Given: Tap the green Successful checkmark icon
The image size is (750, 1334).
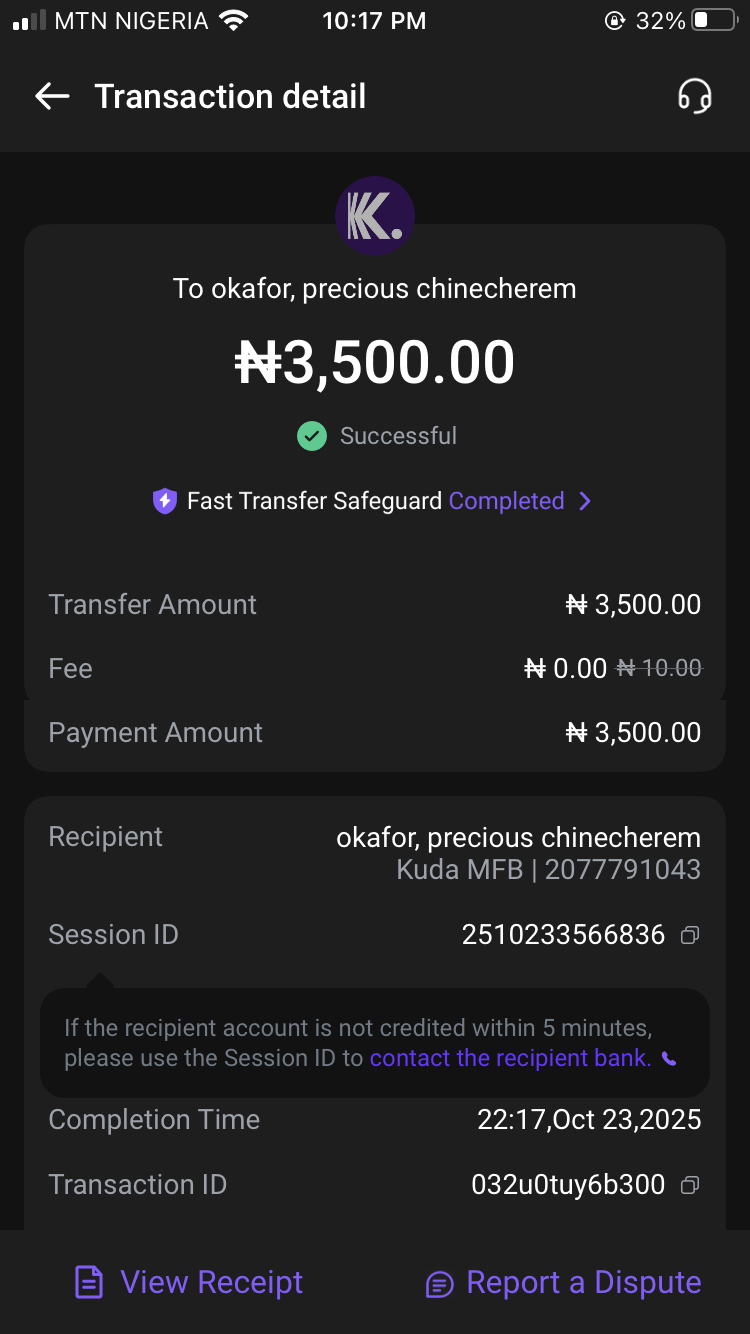Looking at the screenshot, I should (x=312, y=436).
